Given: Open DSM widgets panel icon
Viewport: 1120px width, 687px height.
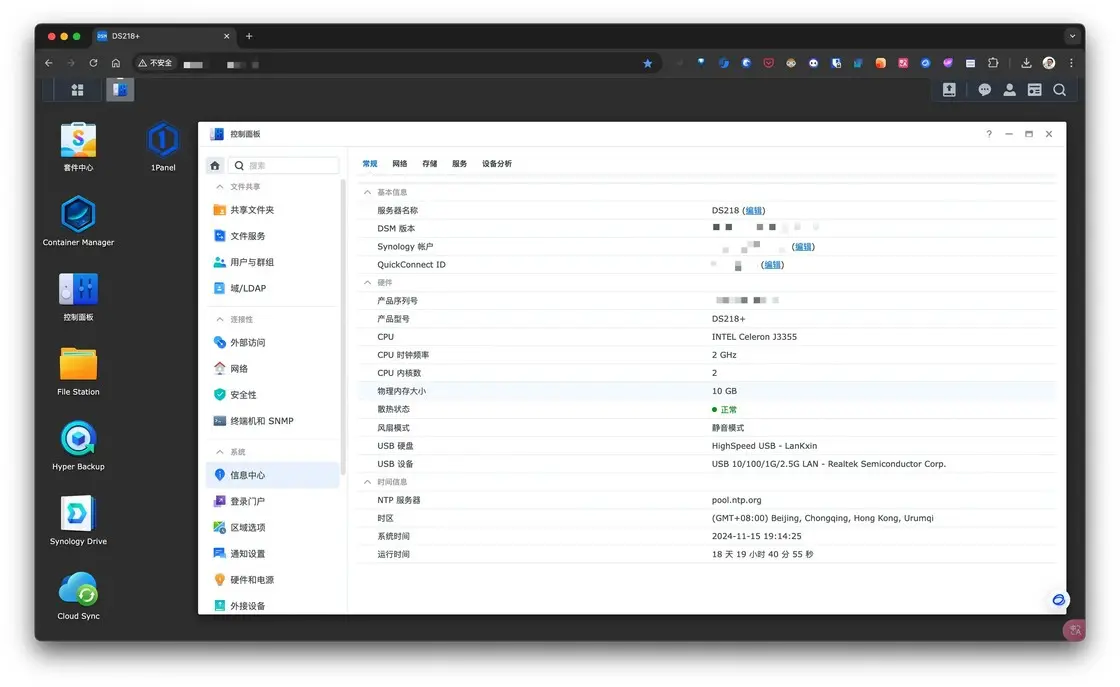Looking at the screenshot, I should 1034,90.
